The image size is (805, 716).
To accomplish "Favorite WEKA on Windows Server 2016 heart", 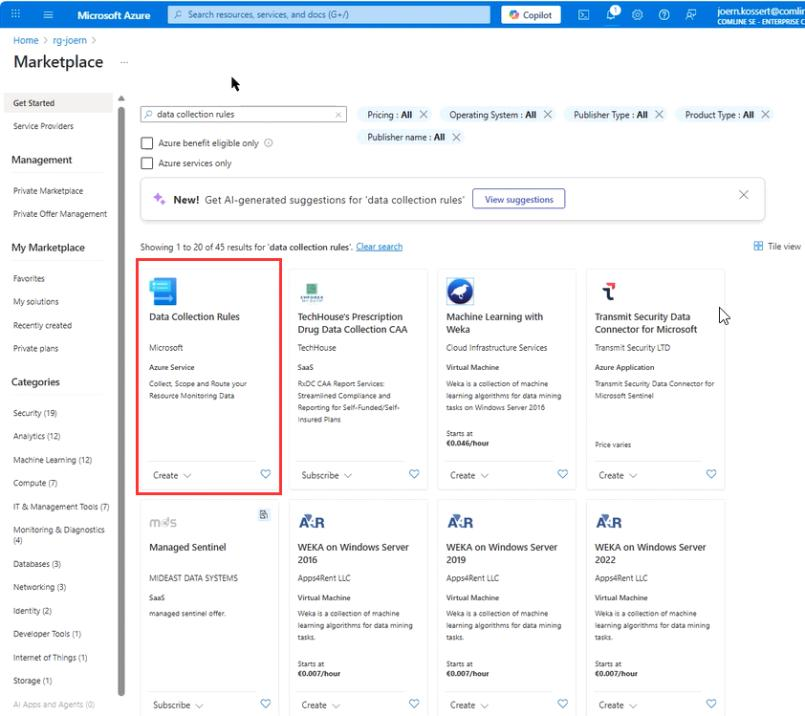I will click(x=414, y=704).
